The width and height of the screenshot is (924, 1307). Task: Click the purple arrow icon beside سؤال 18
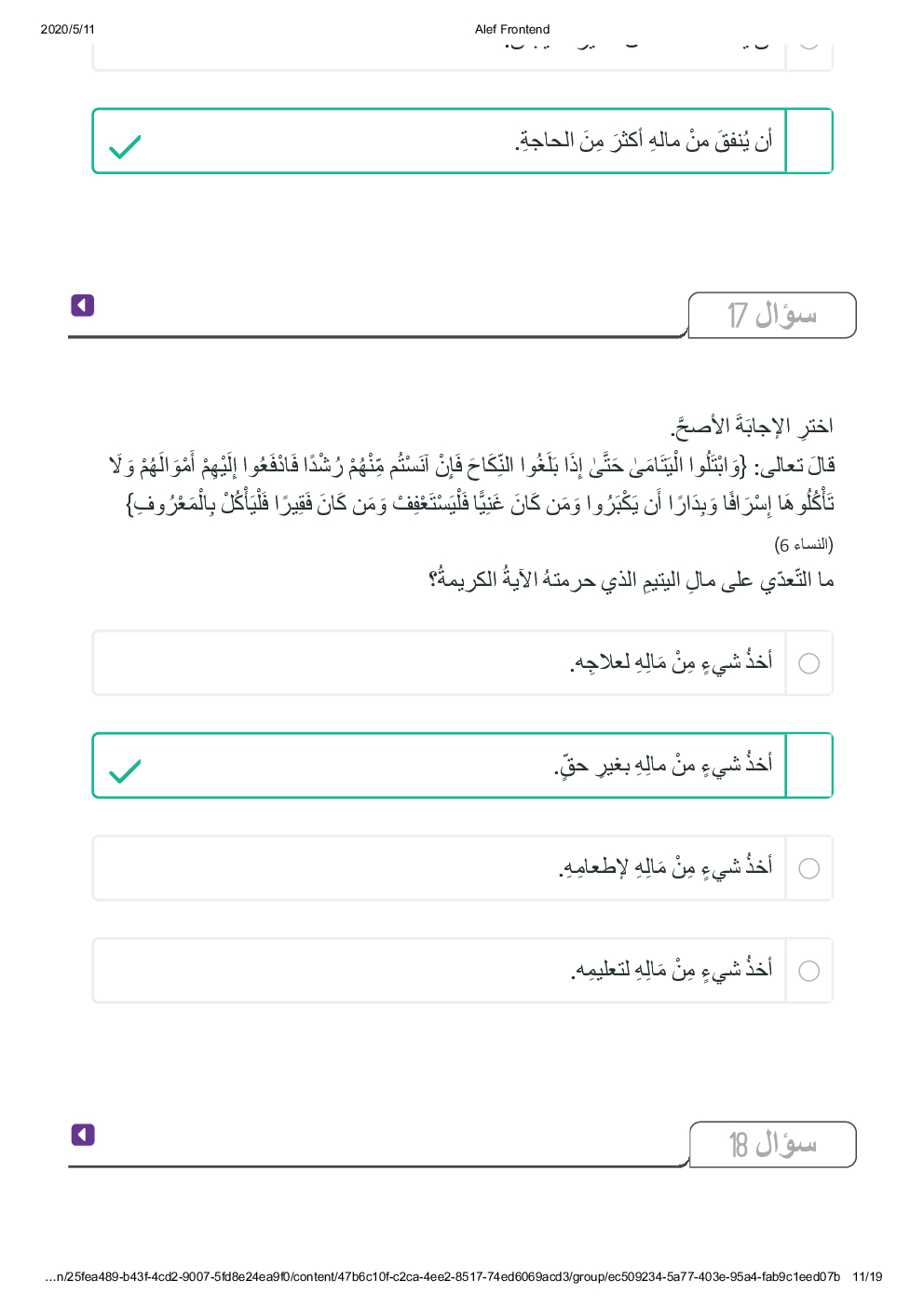coord(83,1135)
